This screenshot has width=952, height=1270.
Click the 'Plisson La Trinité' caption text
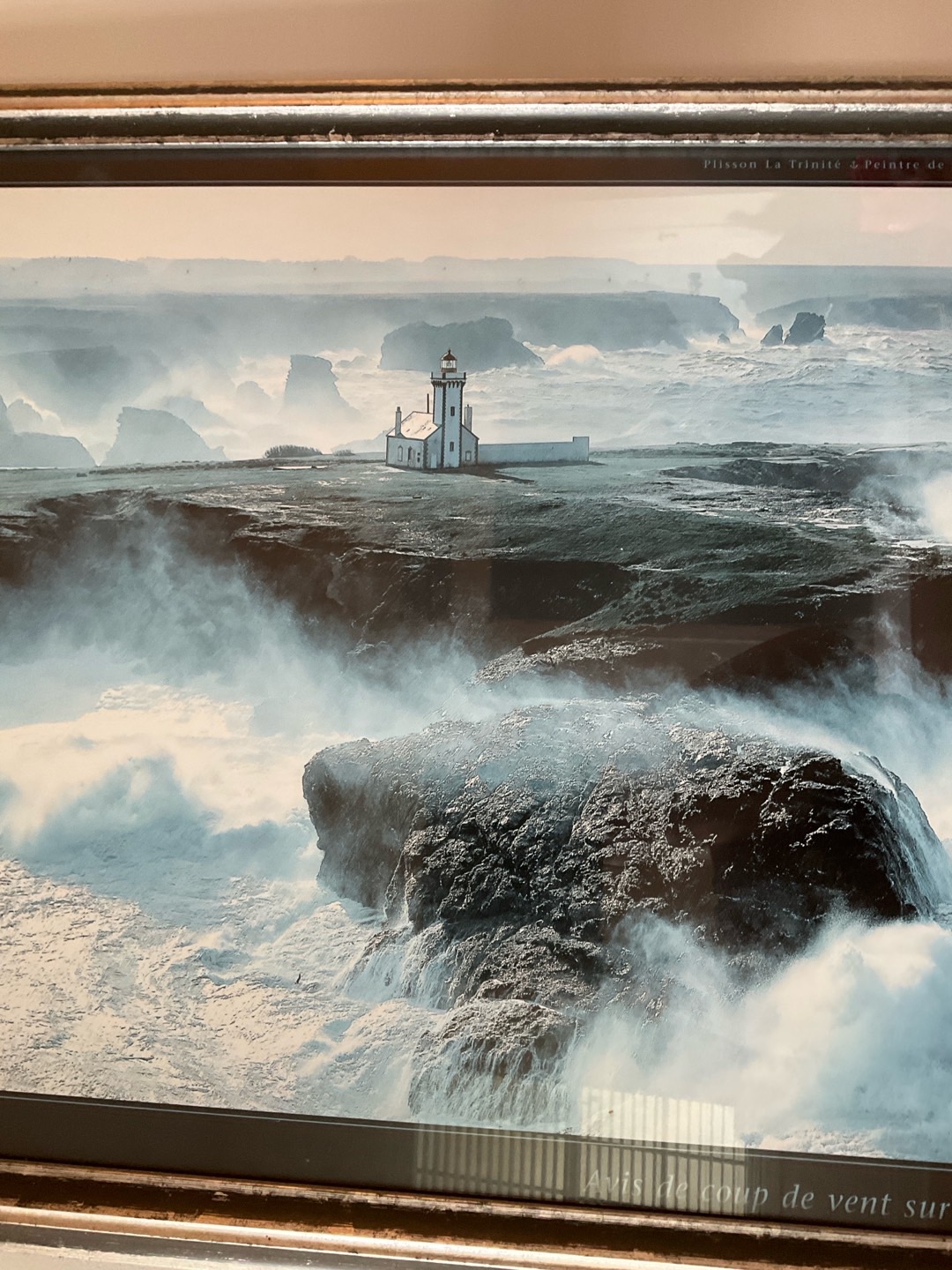[771, 163]
